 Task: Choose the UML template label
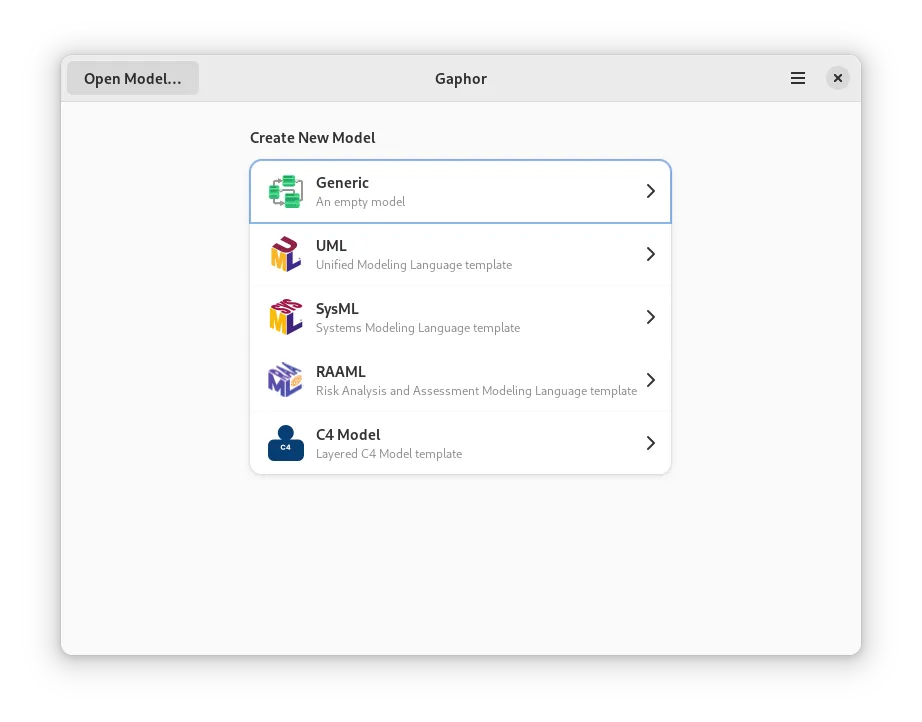pos(331,246)
